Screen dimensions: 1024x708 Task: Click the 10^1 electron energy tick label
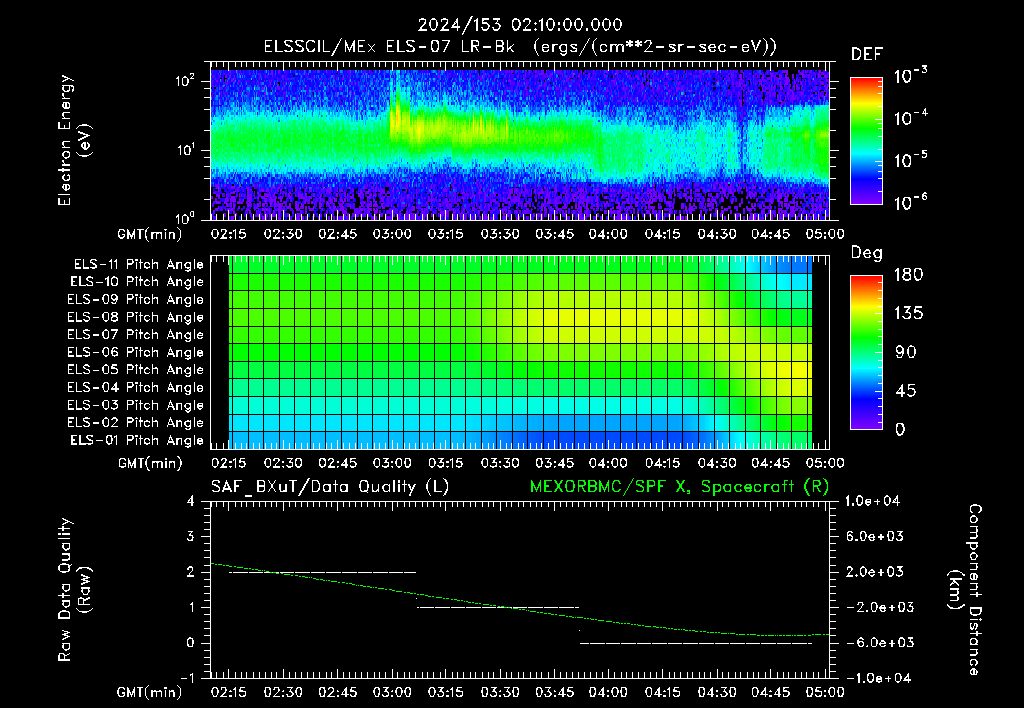(185, 150)
